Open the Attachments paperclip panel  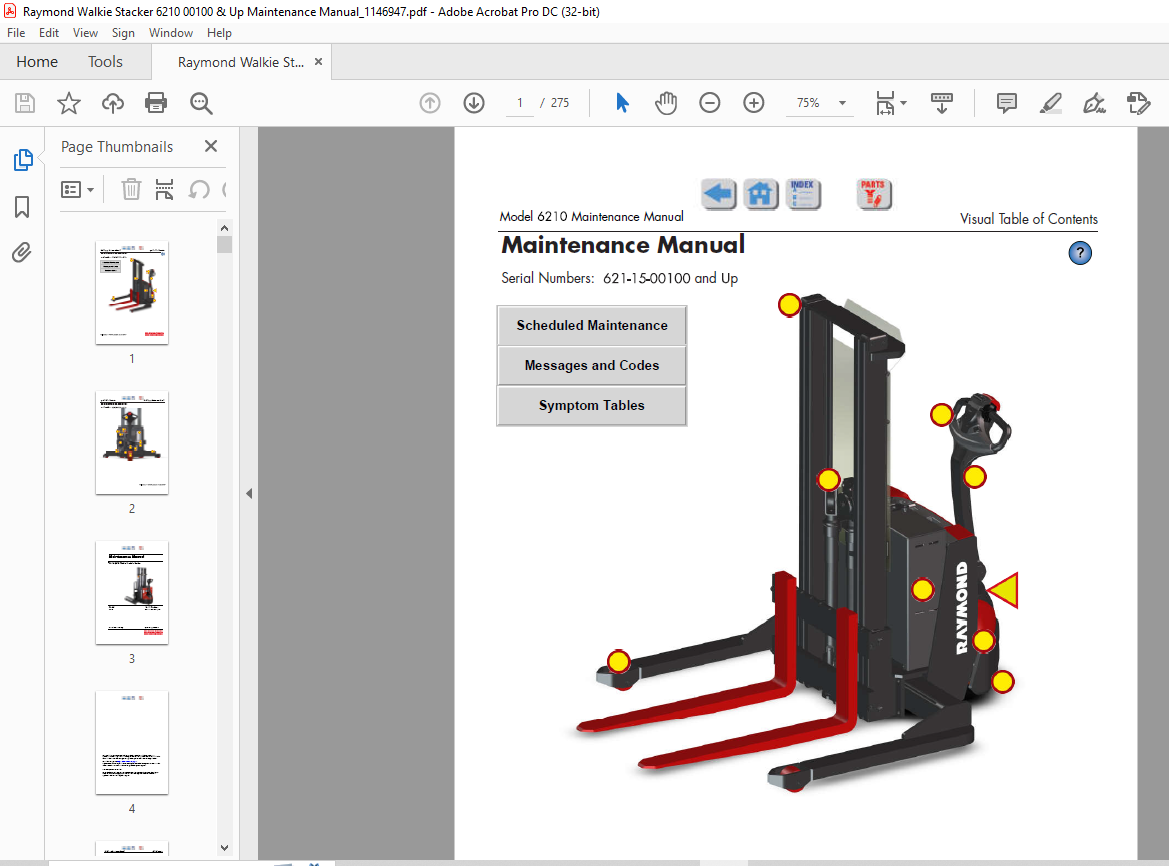(22, 252)
